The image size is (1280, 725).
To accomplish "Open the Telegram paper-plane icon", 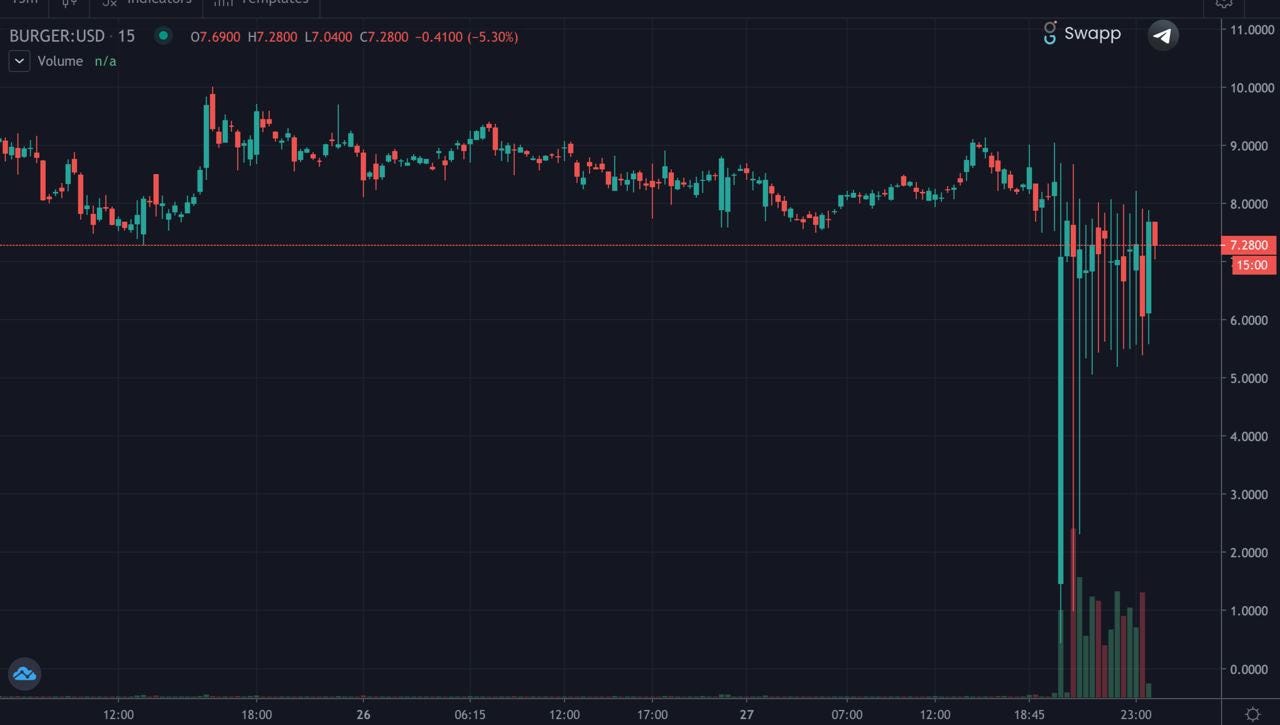I will pos(1162,35).
